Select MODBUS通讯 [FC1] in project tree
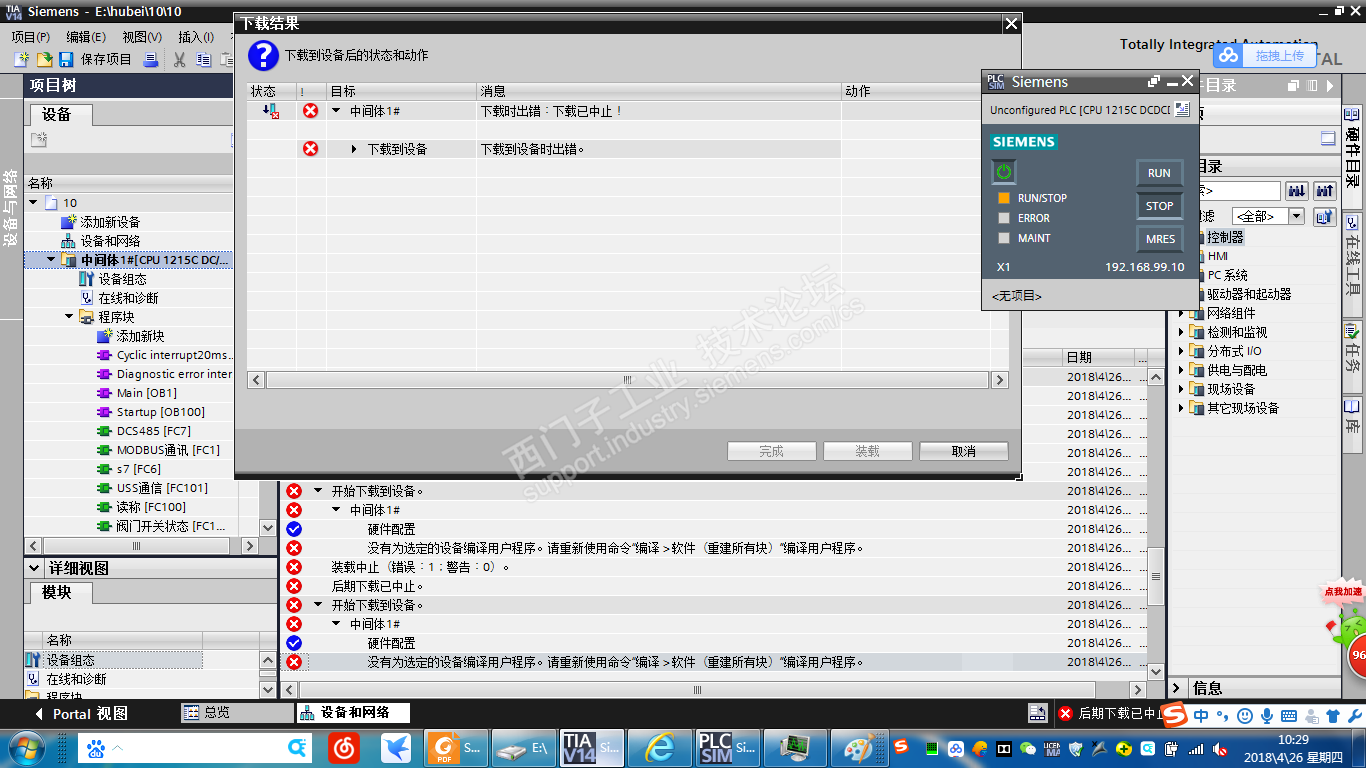1366x768 pixels. (168, 450)
